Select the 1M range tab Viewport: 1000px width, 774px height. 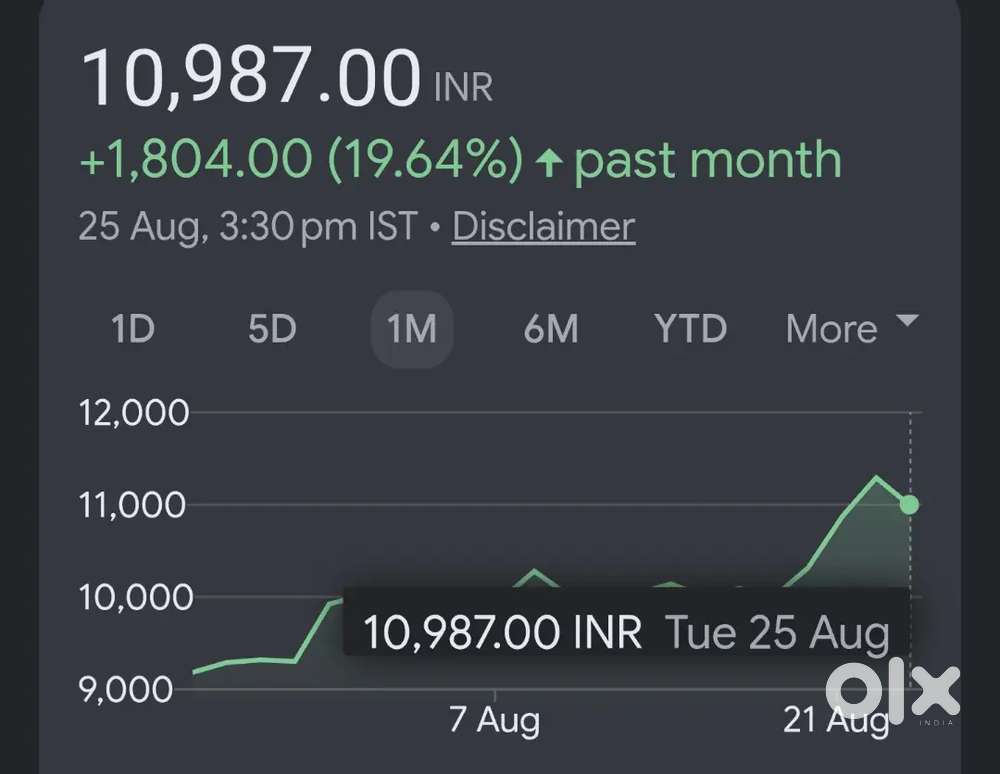[x=412, y=329]
